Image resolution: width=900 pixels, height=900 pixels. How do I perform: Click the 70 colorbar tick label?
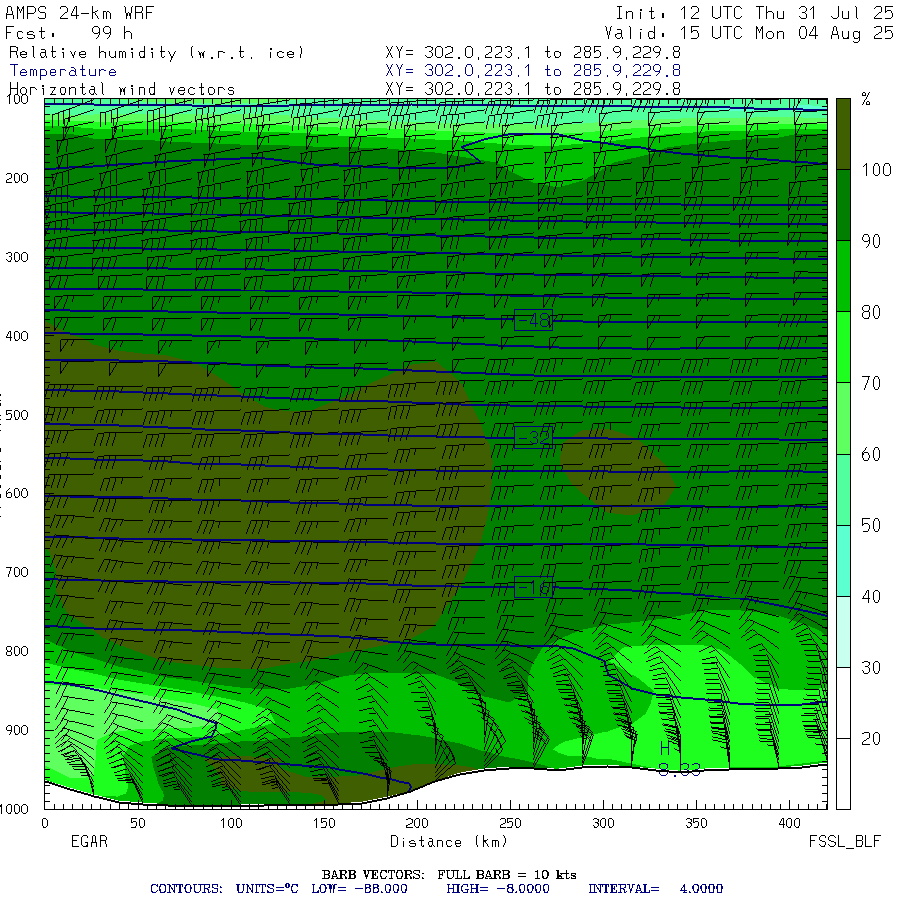pyautogui.click(x=871, y=383)
